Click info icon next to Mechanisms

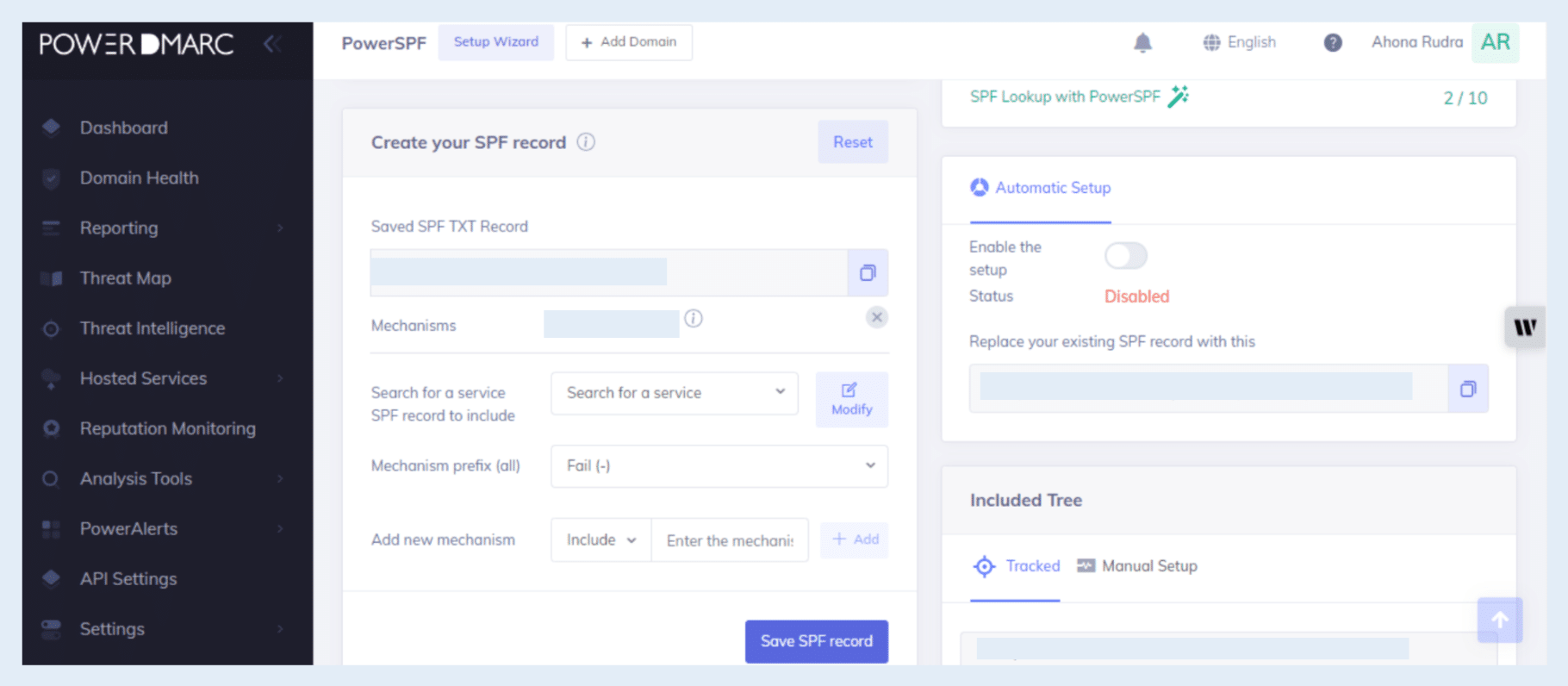[x=694, y=319]
